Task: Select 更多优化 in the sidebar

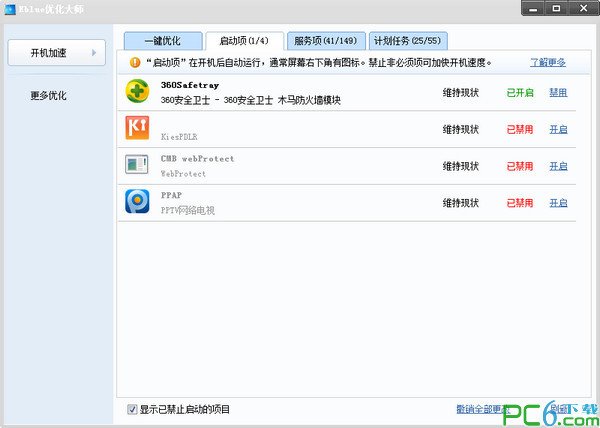Action: click(x=49, y=95)
